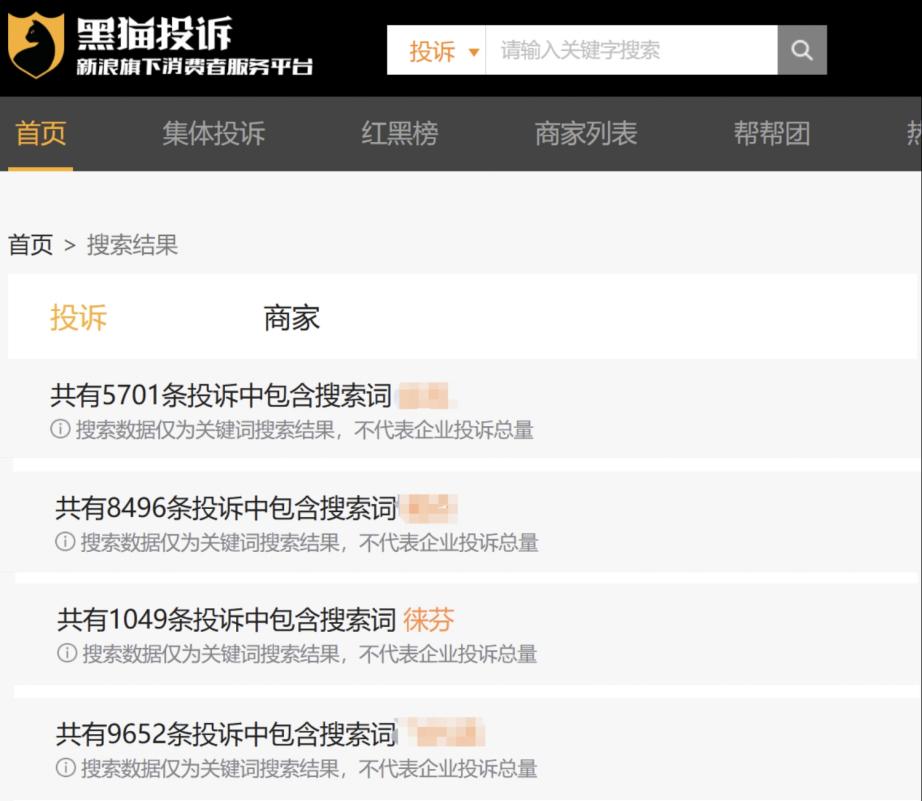922x801 pixels.
Task: Click the 黑猫投诉 site title
Action: [155, 34]
